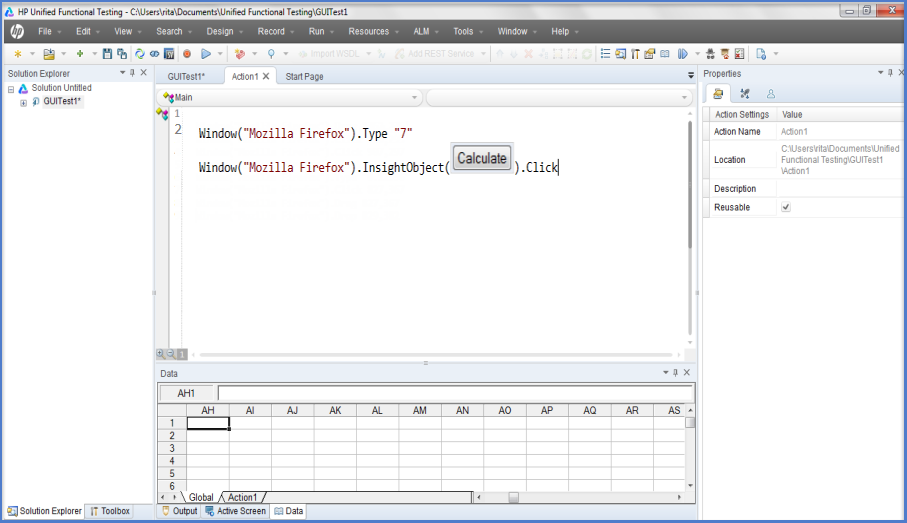This screenshot has width=907, height=523.
Task: Switch to the Toolbox bottom tab
Action: click(x=109, y=511)
